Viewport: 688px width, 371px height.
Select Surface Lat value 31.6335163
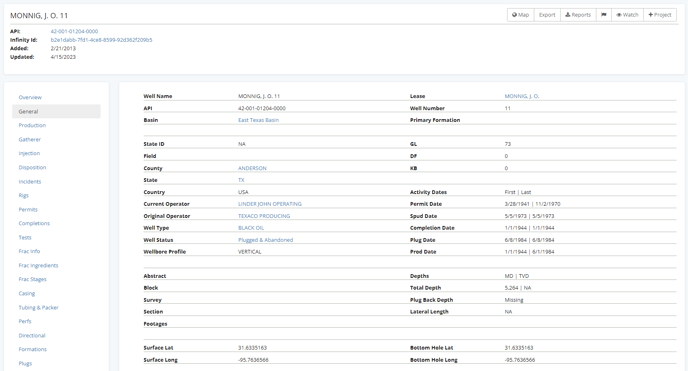[252, 348]
